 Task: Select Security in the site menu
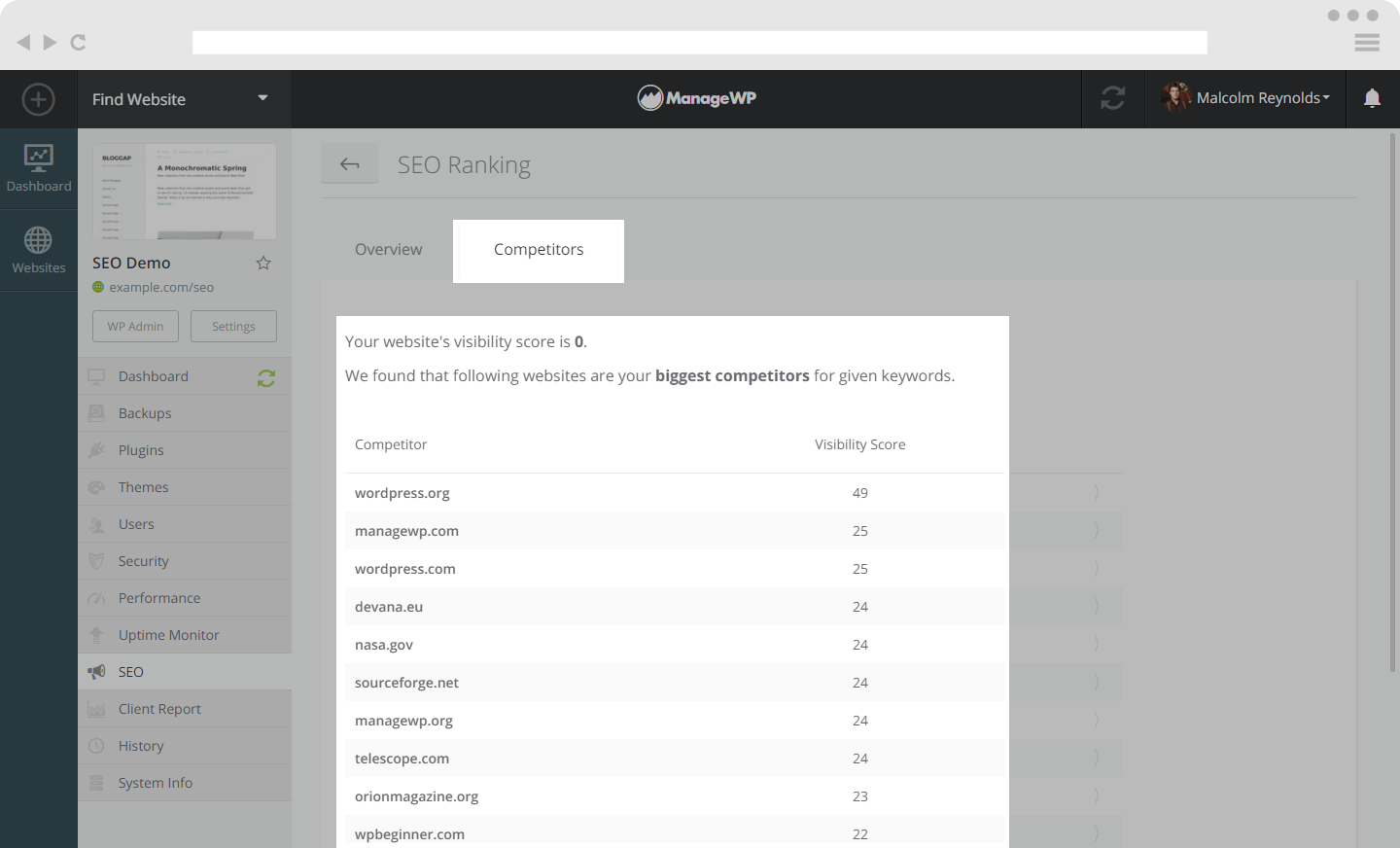[185, 561]
